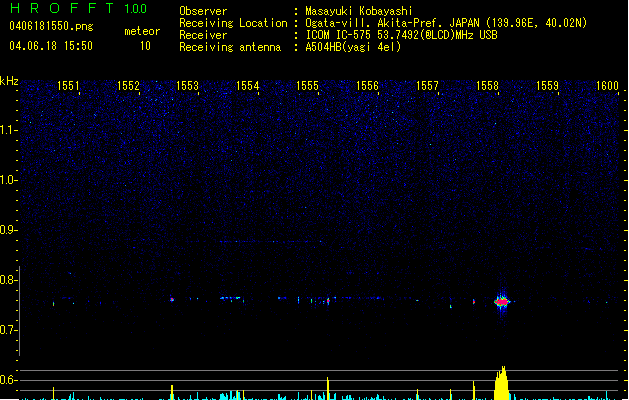Click the faint horizontal trace near 0.88 kHz
The image size is (629, 400).
point(271,242)
